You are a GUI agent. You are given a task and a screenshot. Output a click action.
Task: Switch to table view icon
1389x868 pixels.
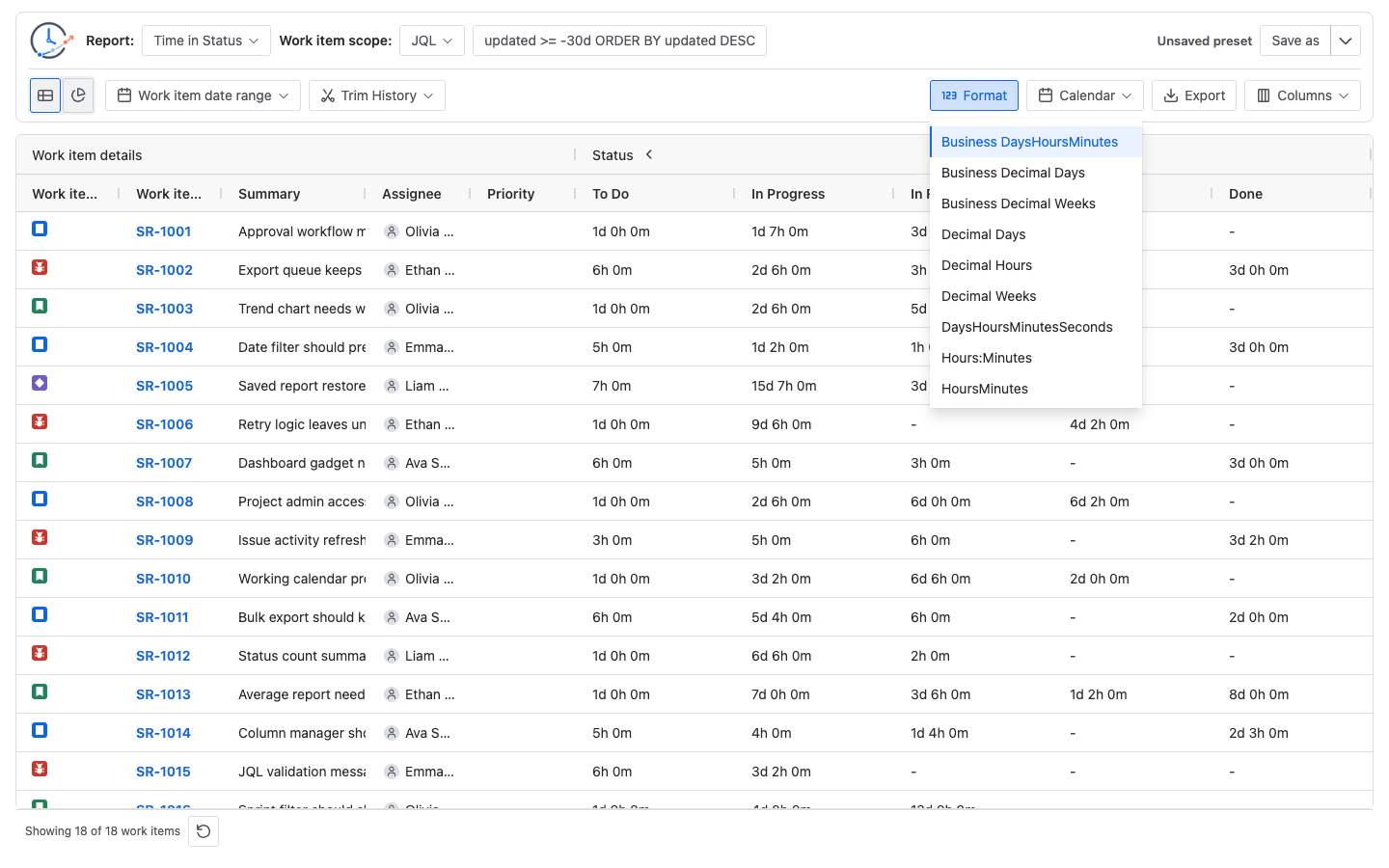click(45, 95)
